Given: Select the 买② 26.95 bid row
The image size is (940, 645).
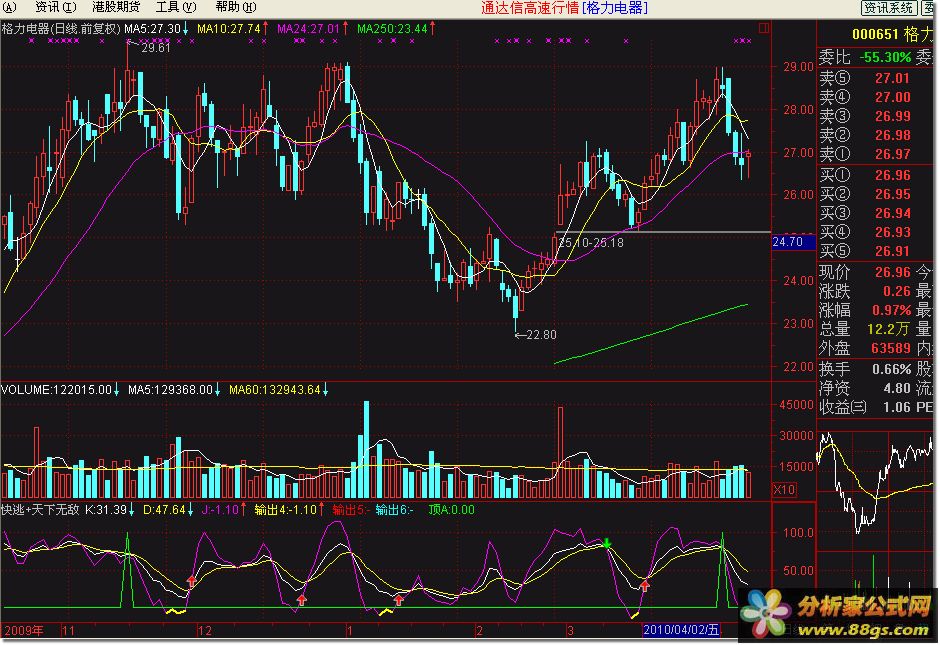Looking at the screenshot, I should (x=864, y=194).
